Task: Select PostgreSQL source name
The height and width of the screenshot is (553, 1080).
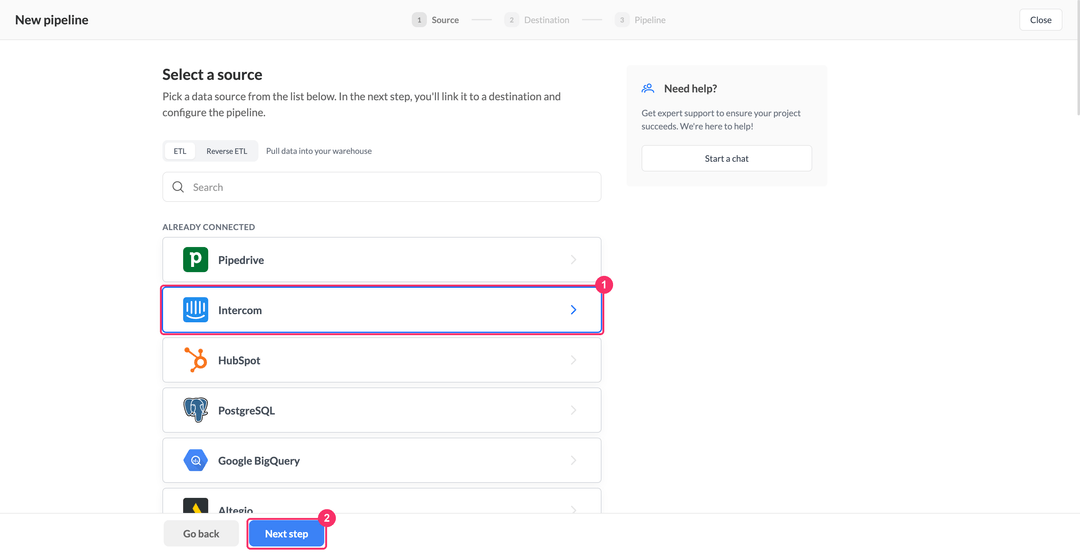Action: click(x=247, y=411)
